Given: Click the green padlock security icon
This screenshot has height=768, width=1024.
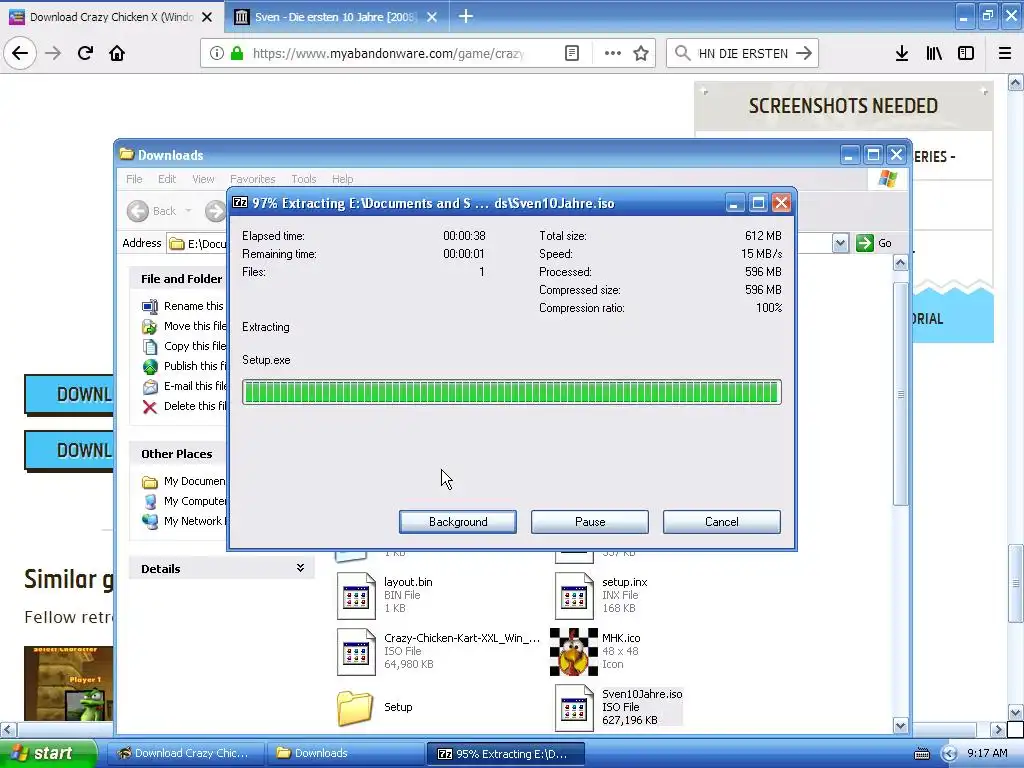Looking at the screenshot, I should [236, 54].
